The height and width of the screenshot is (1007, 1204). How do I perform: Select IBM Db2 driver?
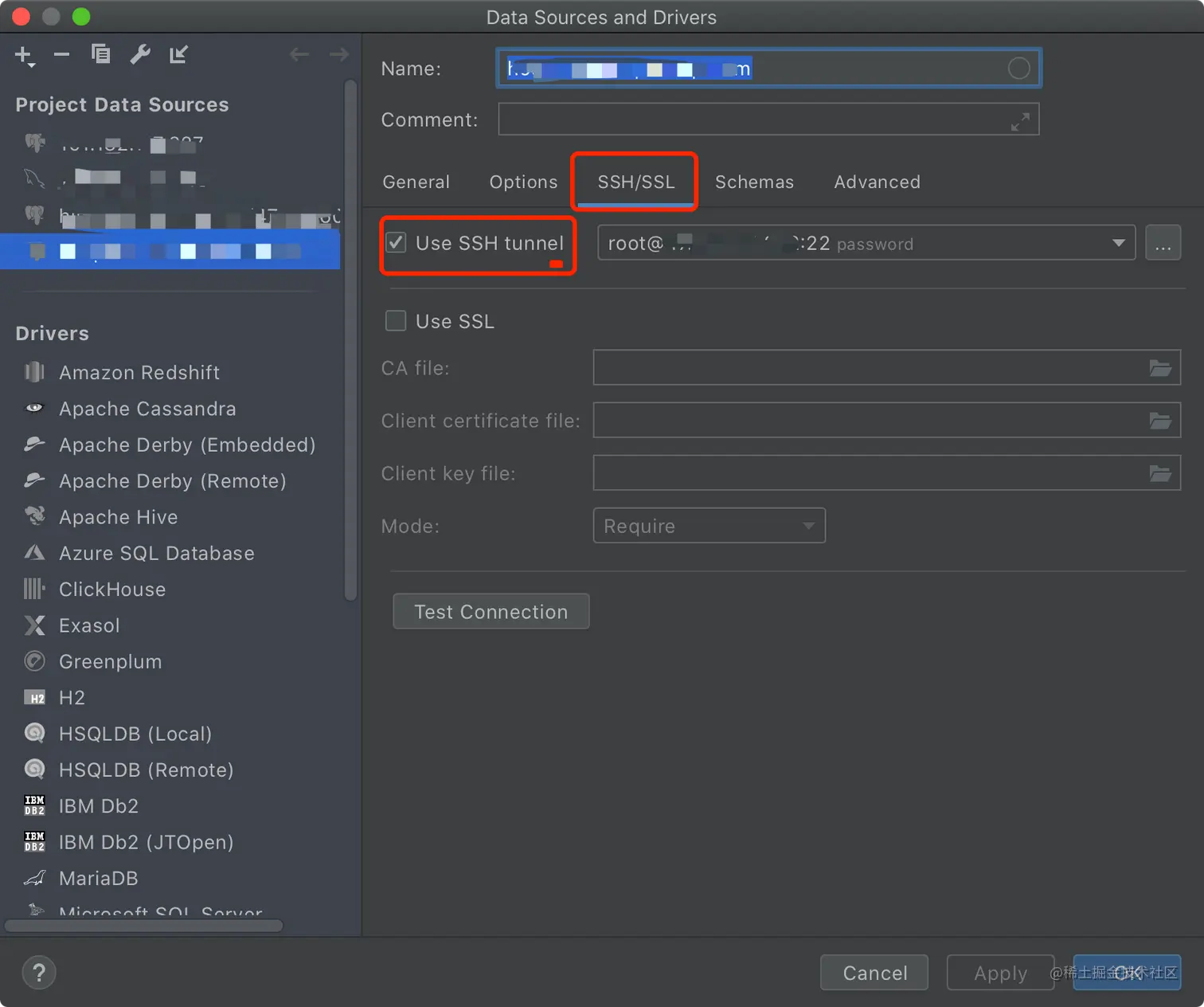[99, 806]
